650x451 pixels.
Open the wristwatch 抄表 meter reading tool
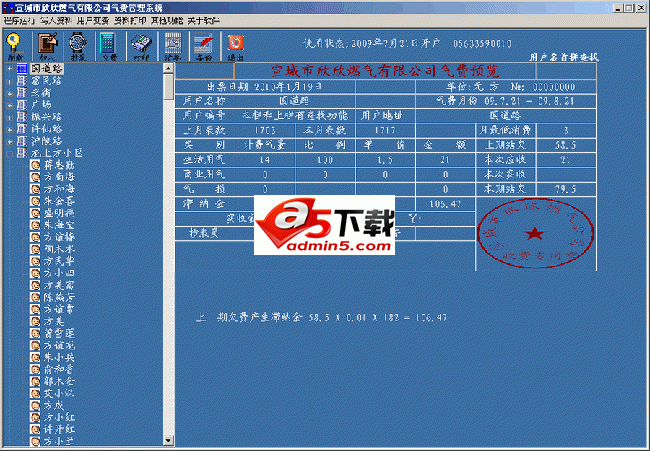[x=78, y=46]
